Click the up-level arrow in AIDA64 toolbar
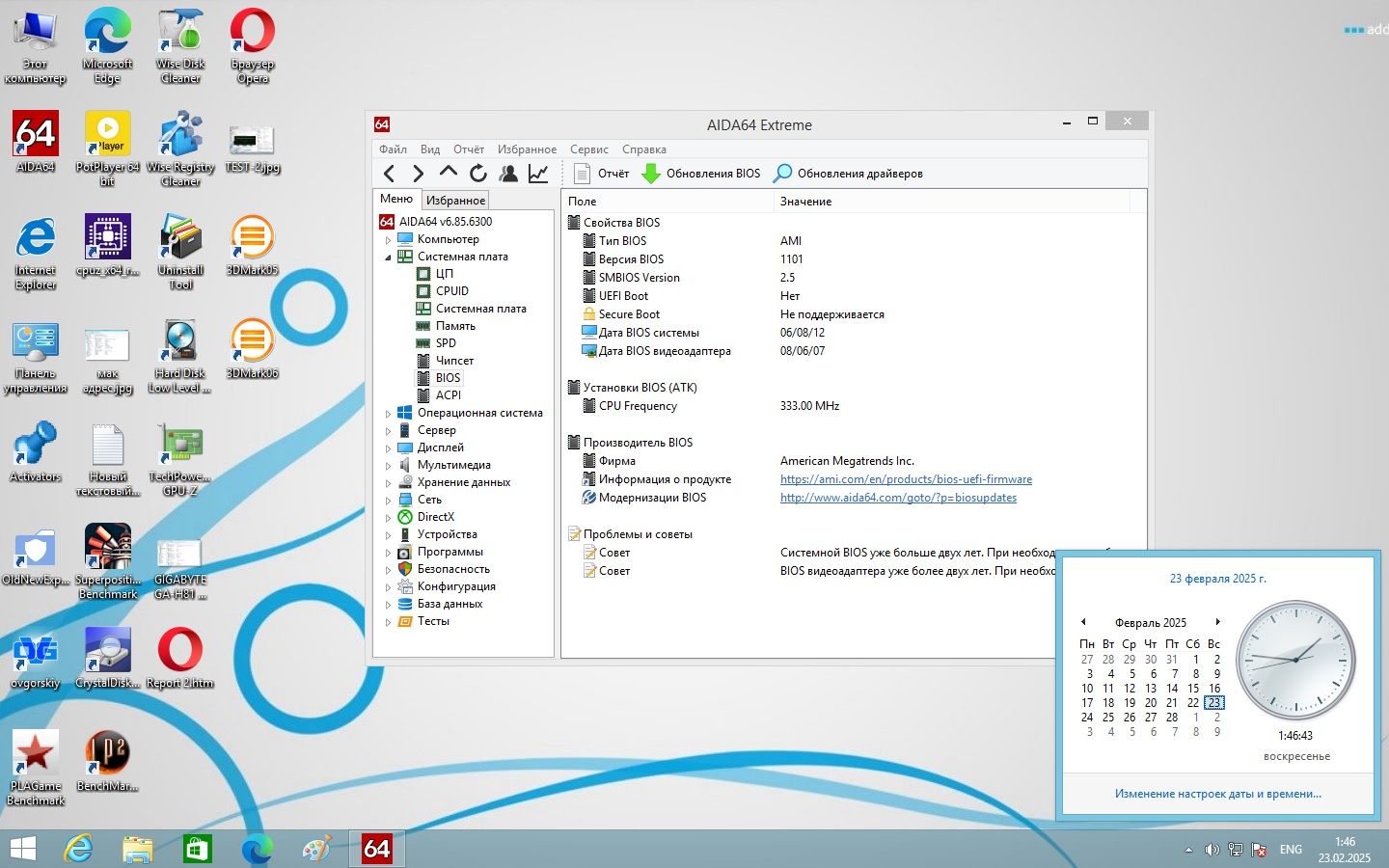This screenshot has height=868, width=1389. coord(448,173)
